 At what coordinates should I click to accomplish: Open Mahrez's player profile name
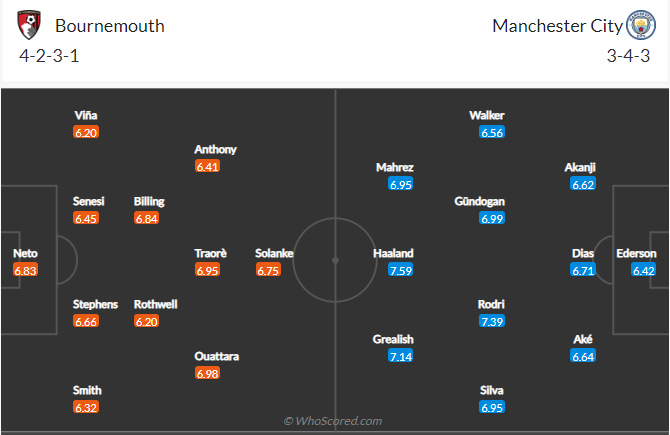click(394, 168)
